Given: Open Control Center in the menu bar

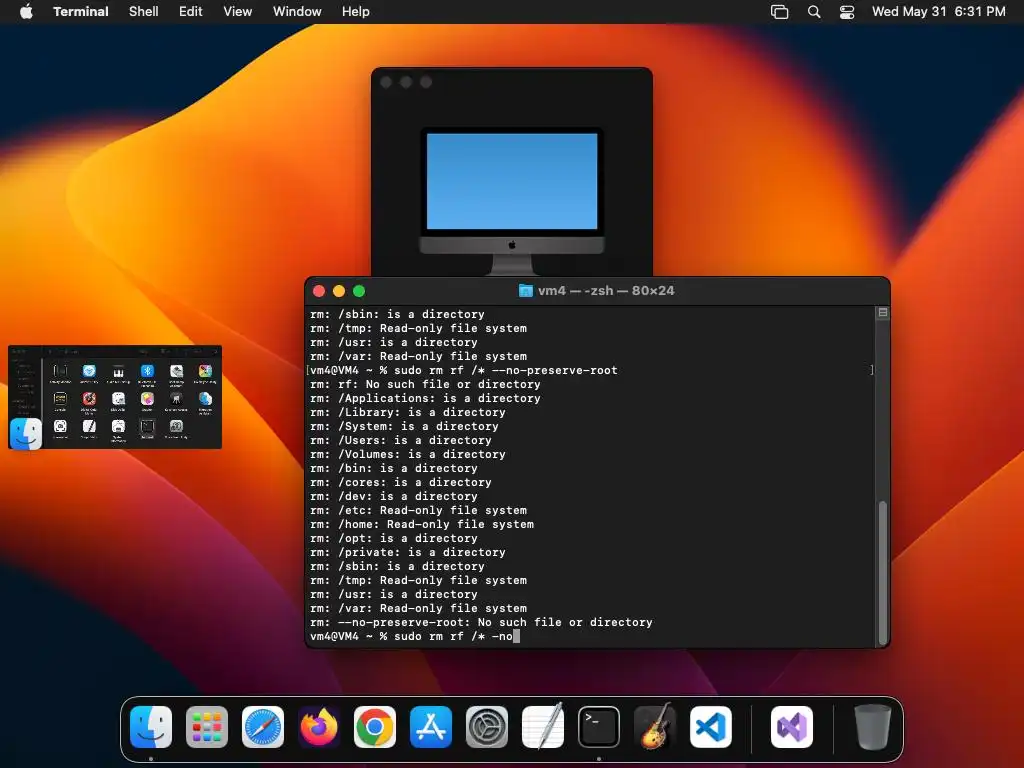Looking at the screenshot, I should pos(847,12).
